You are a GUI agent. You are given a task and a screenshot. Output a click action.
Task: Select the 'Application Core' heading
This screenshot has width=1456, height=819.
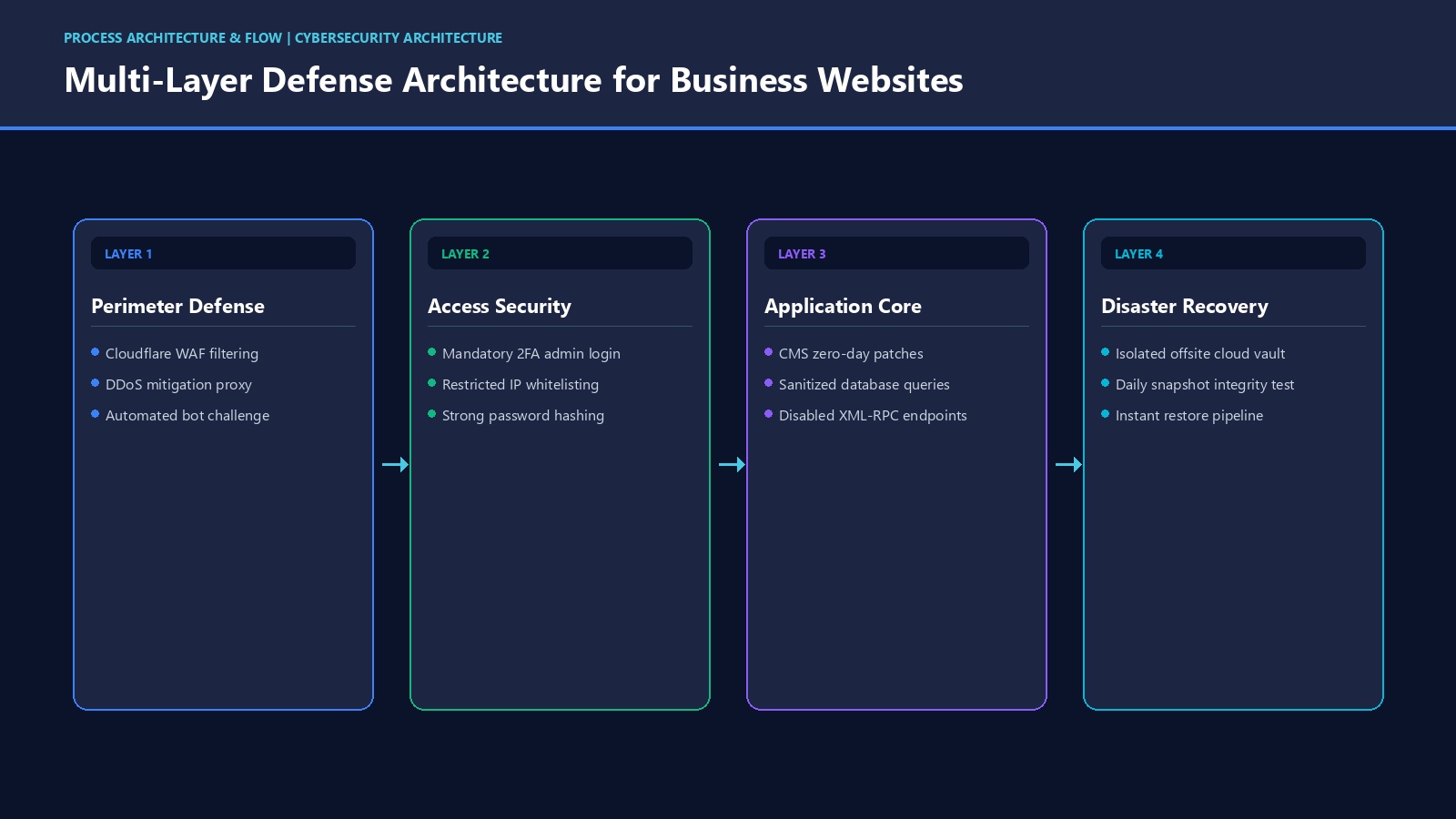click(x=843, y=307)
